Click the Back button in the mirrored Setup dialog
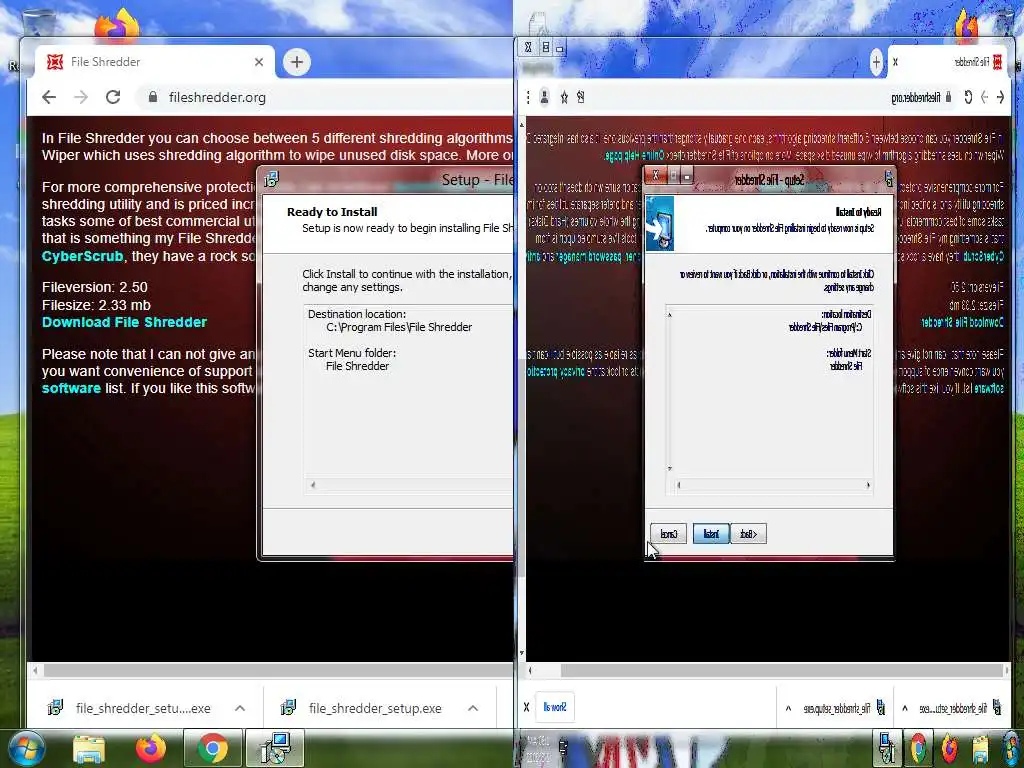1024x768 pixels. 748,534
